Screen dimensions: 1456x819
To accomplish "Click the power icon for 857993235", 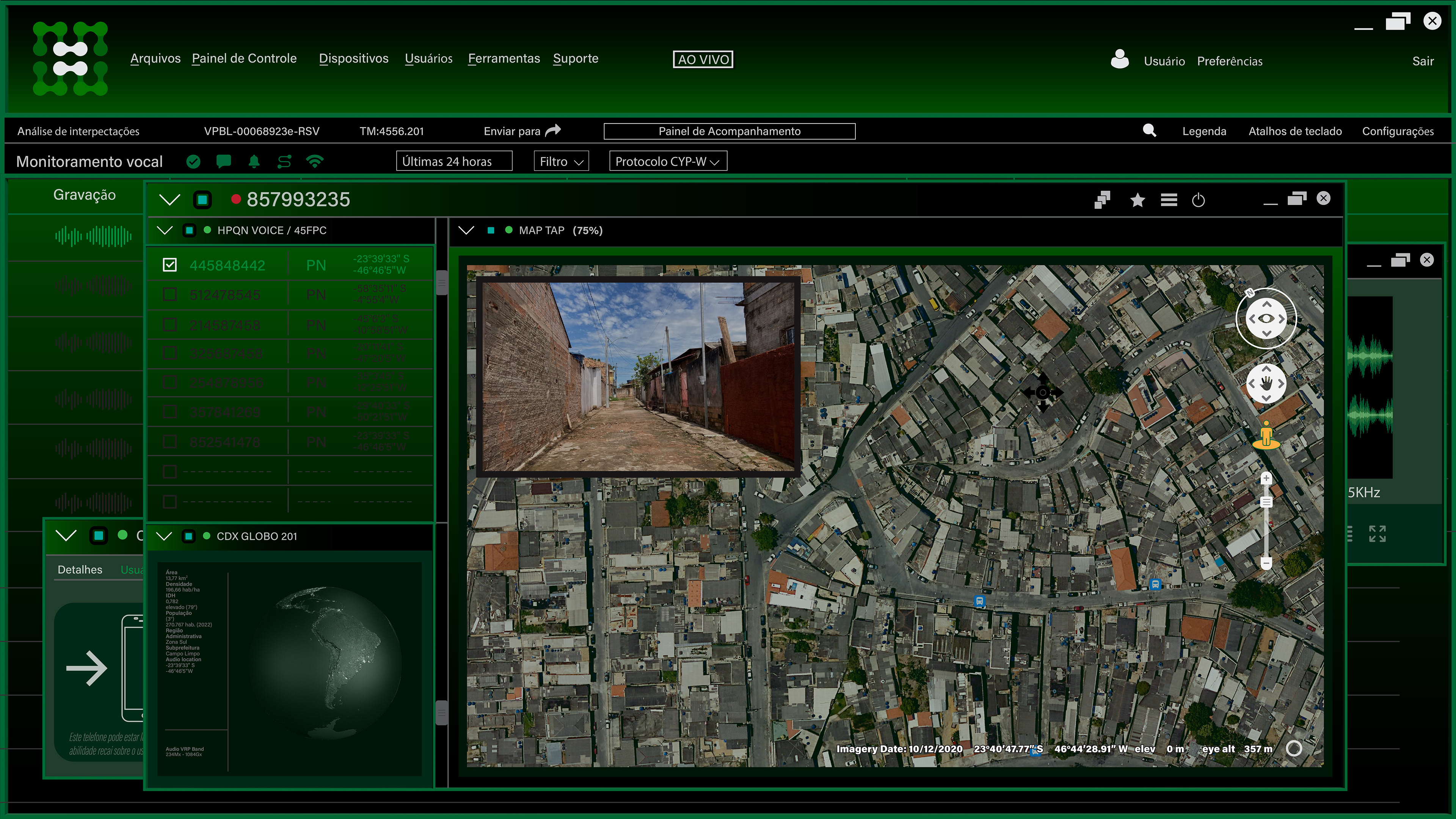I will tap(1198, 200).
